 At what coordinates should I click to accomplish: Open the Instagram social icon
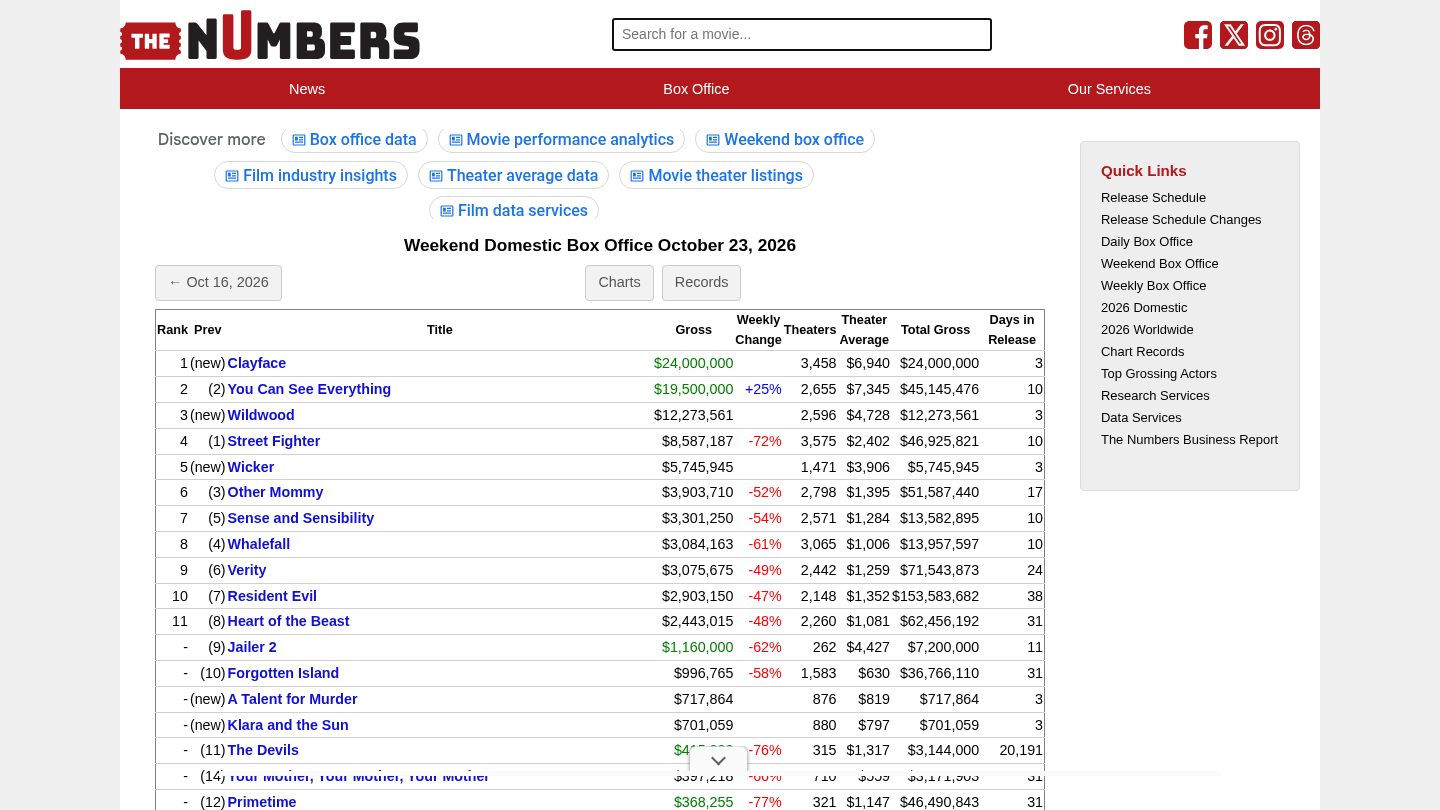point(1270,35)
